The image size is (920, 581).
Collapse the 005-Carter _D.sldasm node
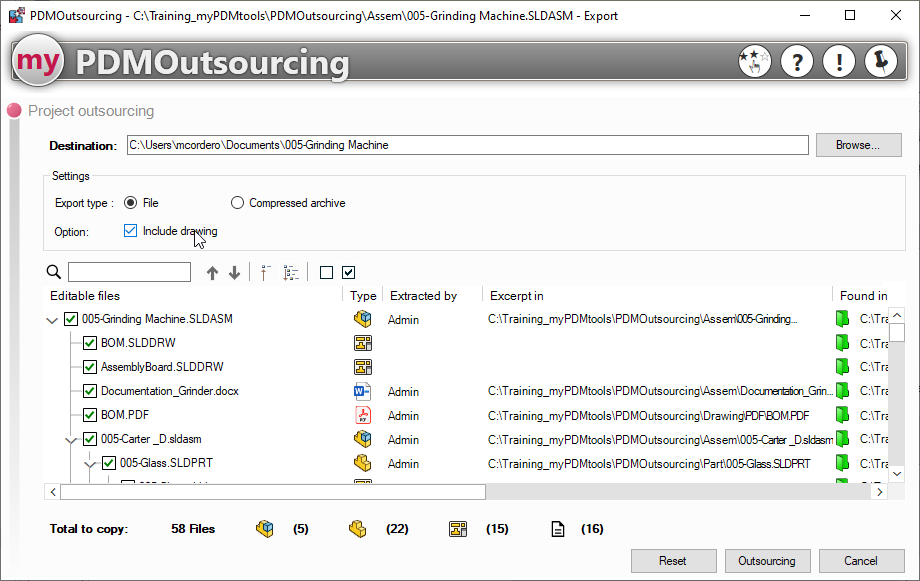[x=71, y=439]
